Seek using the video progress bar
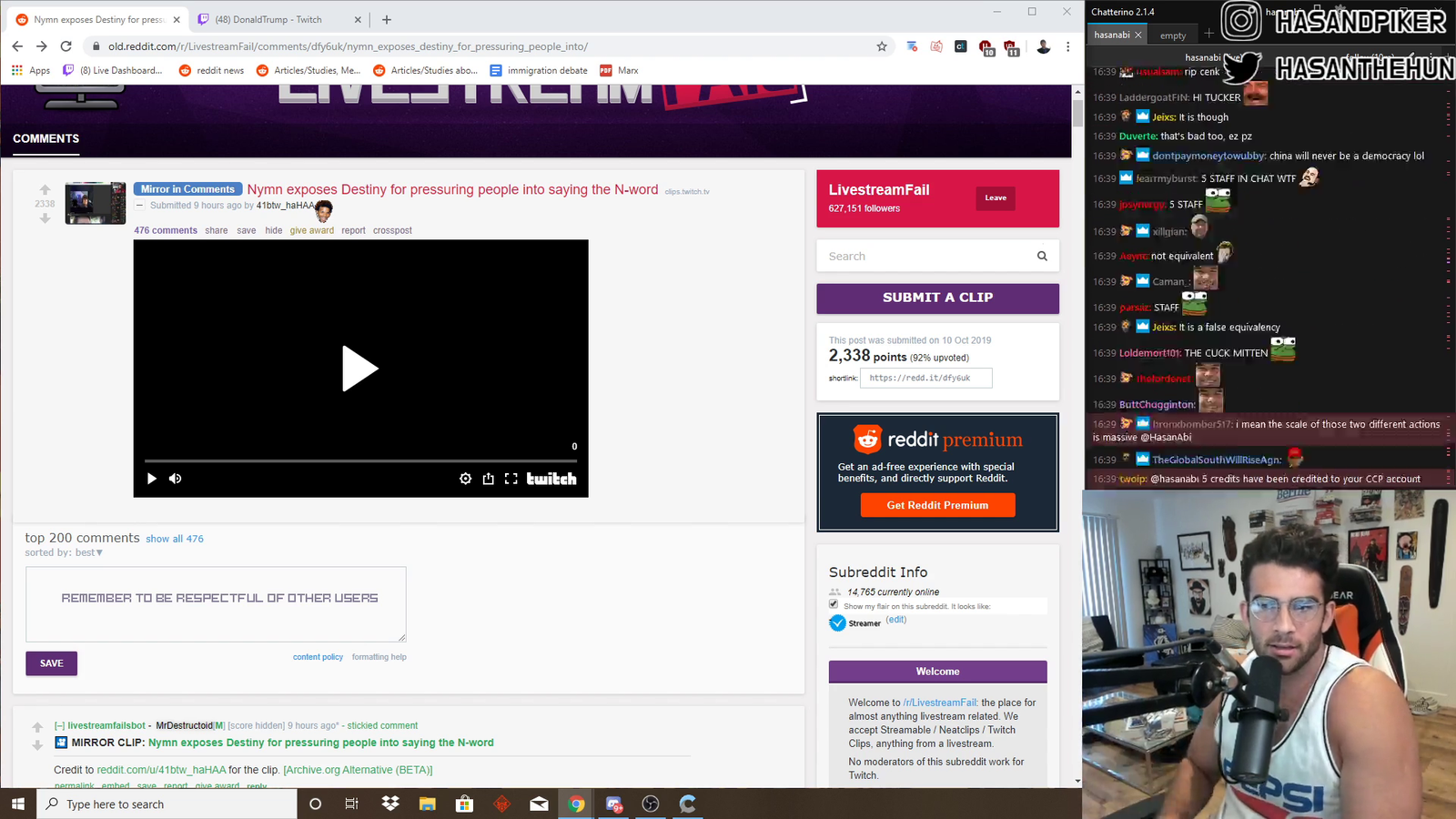Screen dimensions: 1456x819 pos(360,461)
